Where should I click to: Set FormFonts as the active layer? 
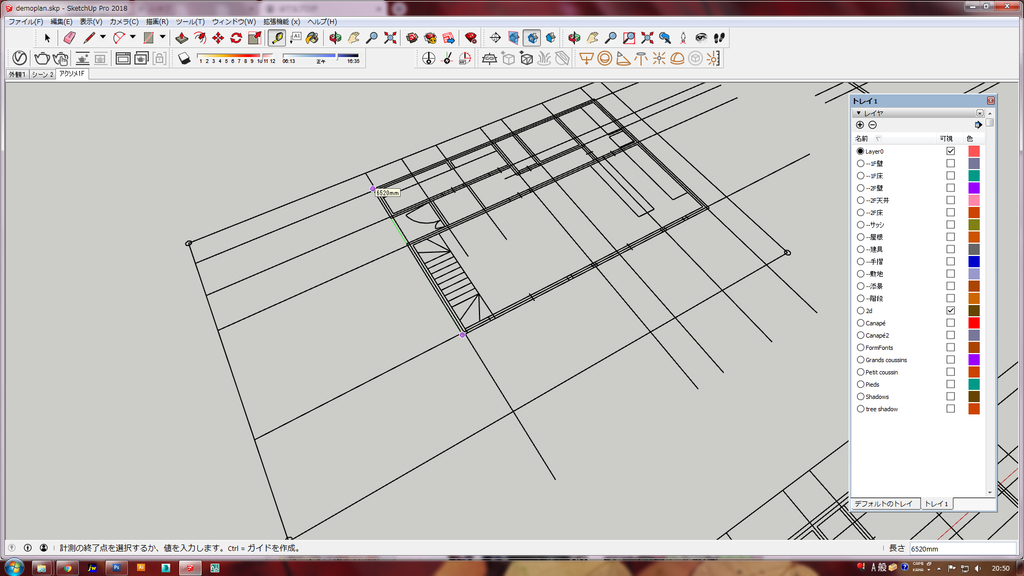860,347
